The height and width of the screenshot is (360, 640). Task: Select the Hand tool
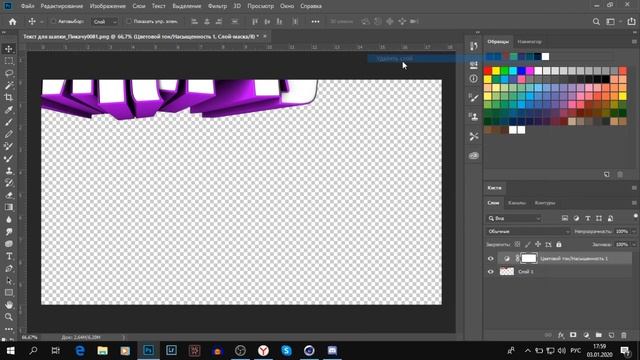(9, 305)
